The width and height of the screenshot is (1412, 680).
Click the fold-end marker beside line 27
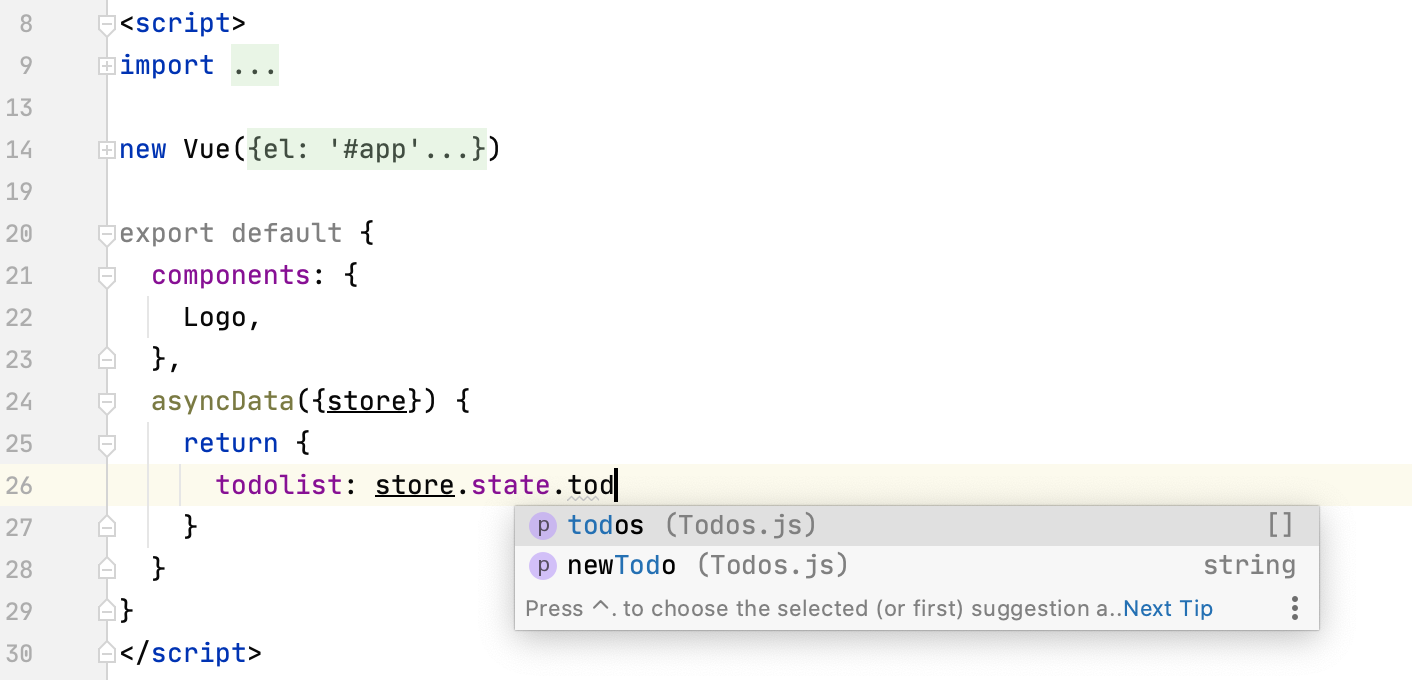click(x=106, y=527)
